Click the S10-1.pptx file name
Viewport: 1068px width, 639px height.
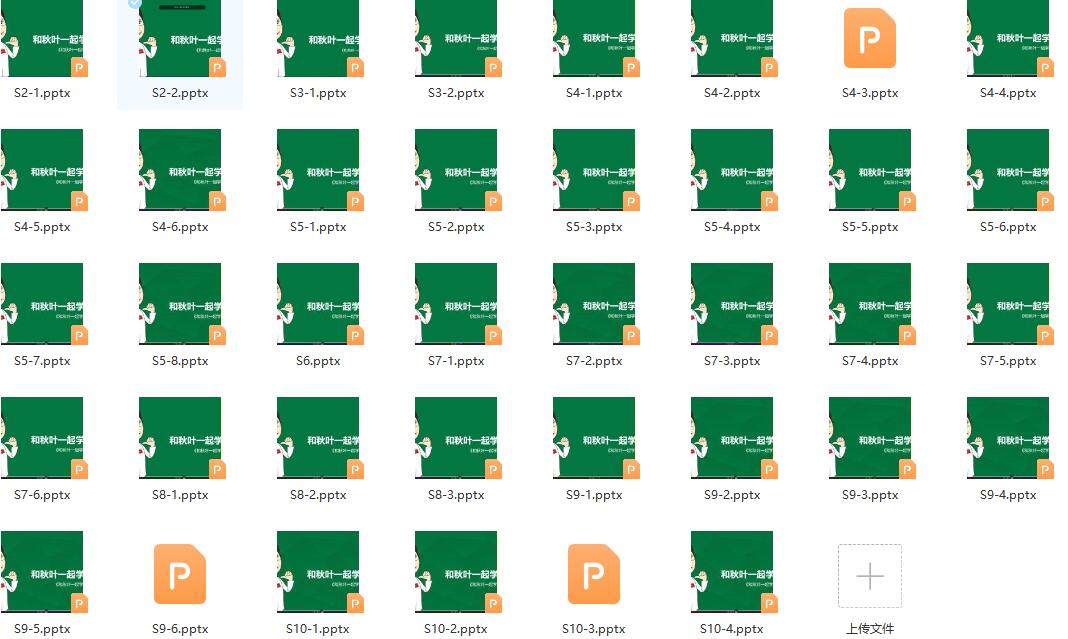(318, 629)
